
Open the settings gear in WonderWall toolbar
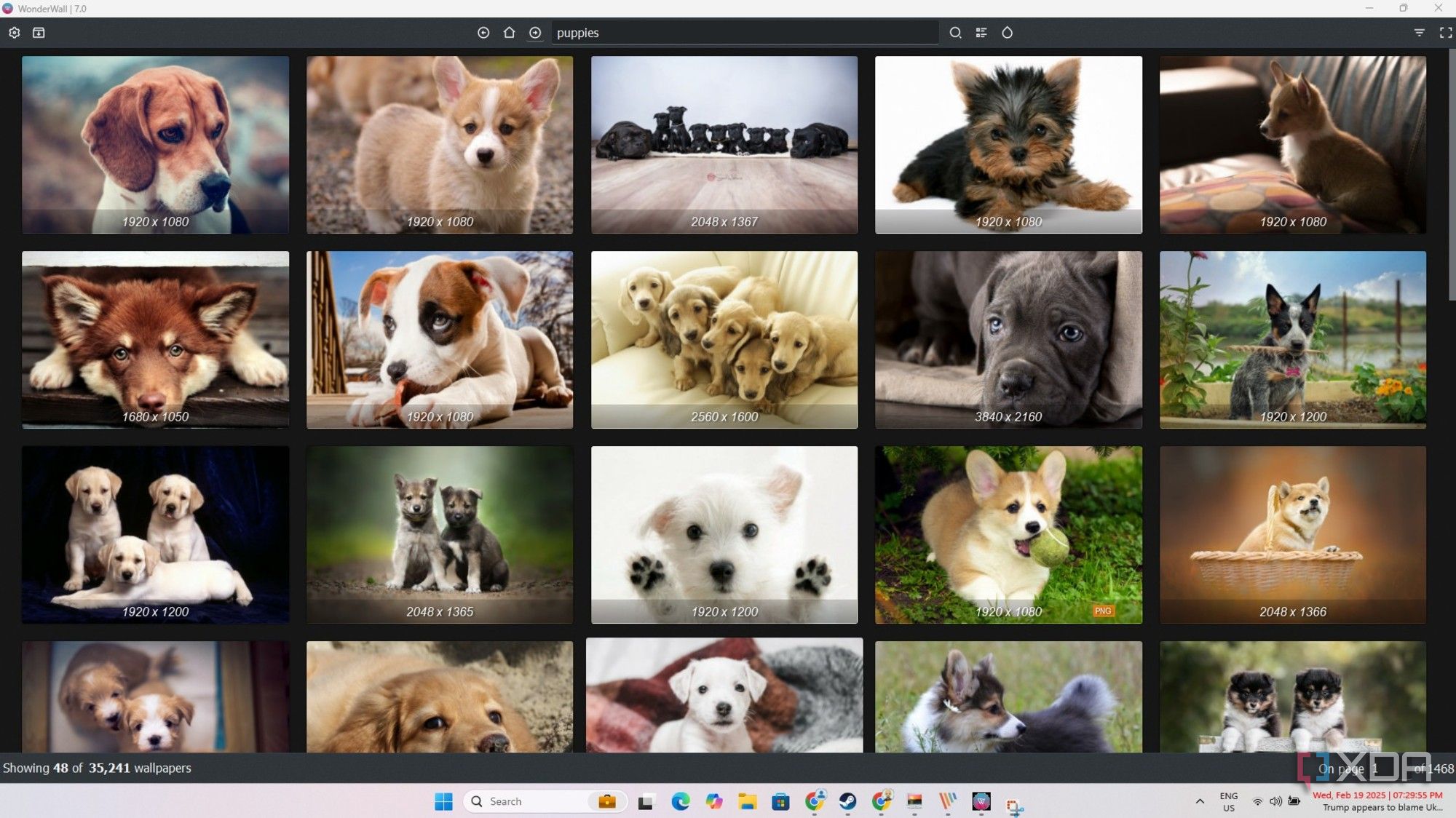pyautogui.click(x=14, y=33)
